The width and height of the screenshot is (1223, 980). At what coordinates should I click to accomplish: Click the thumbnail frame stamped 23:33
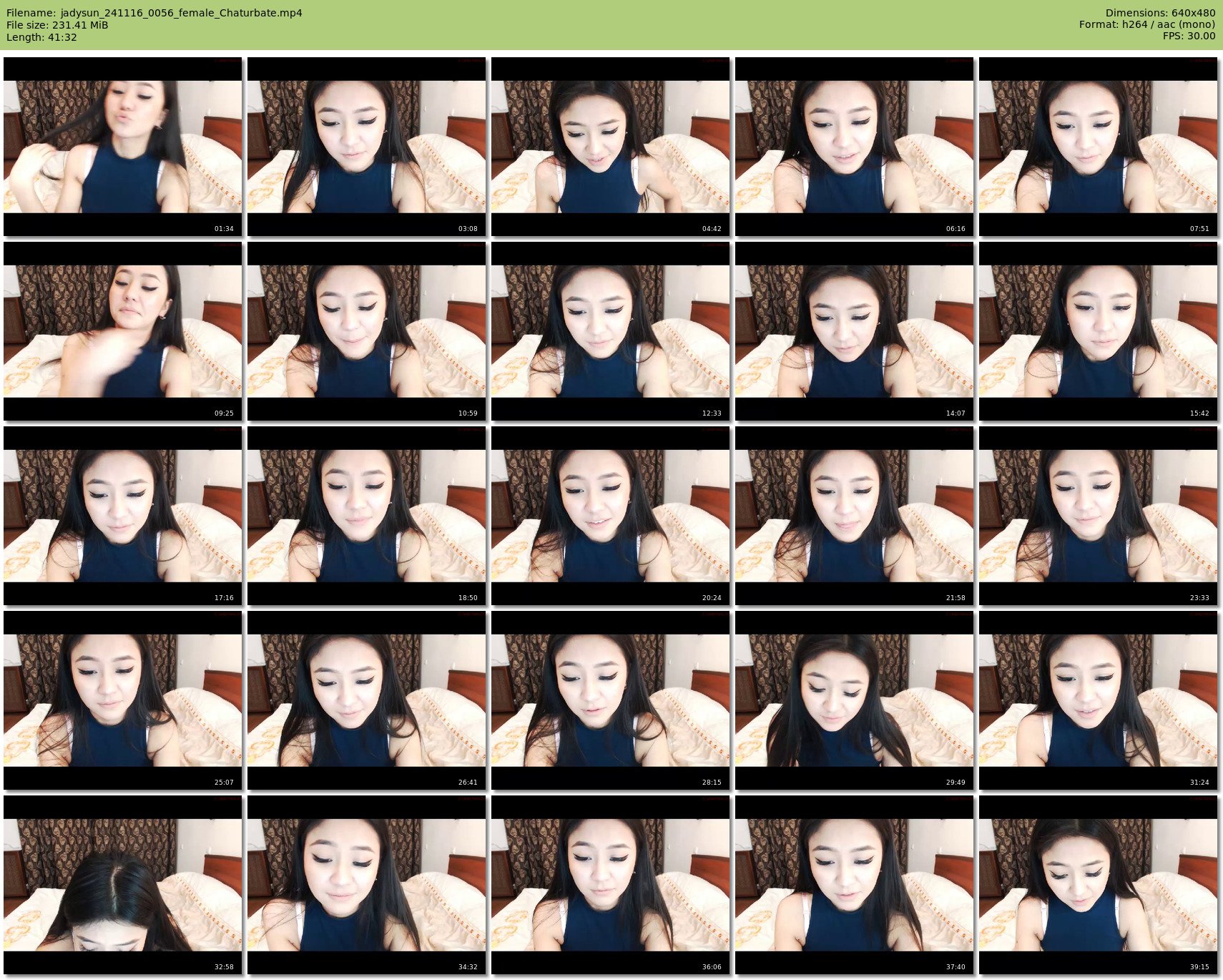click(1099, 516)
